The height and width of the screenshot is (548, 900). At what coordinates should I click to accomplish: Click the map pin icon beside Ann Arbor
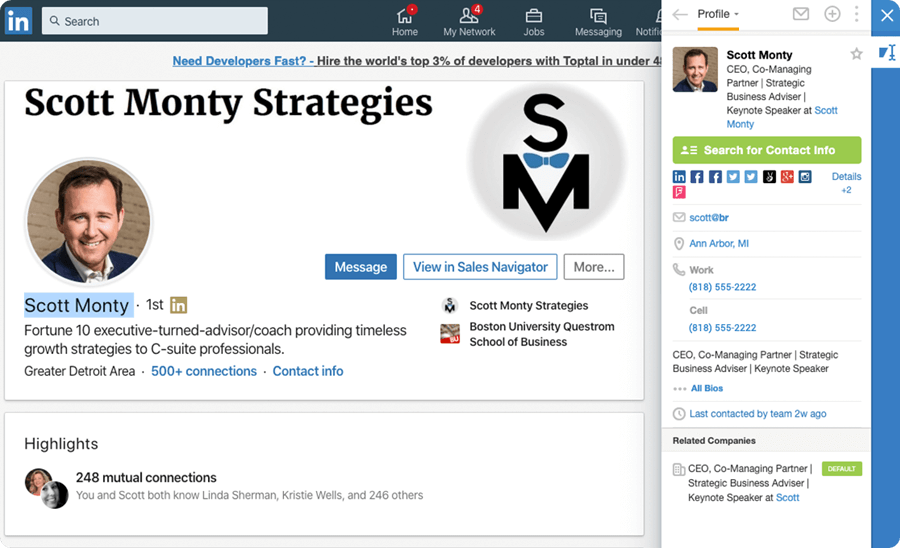(x=679, y=244)
